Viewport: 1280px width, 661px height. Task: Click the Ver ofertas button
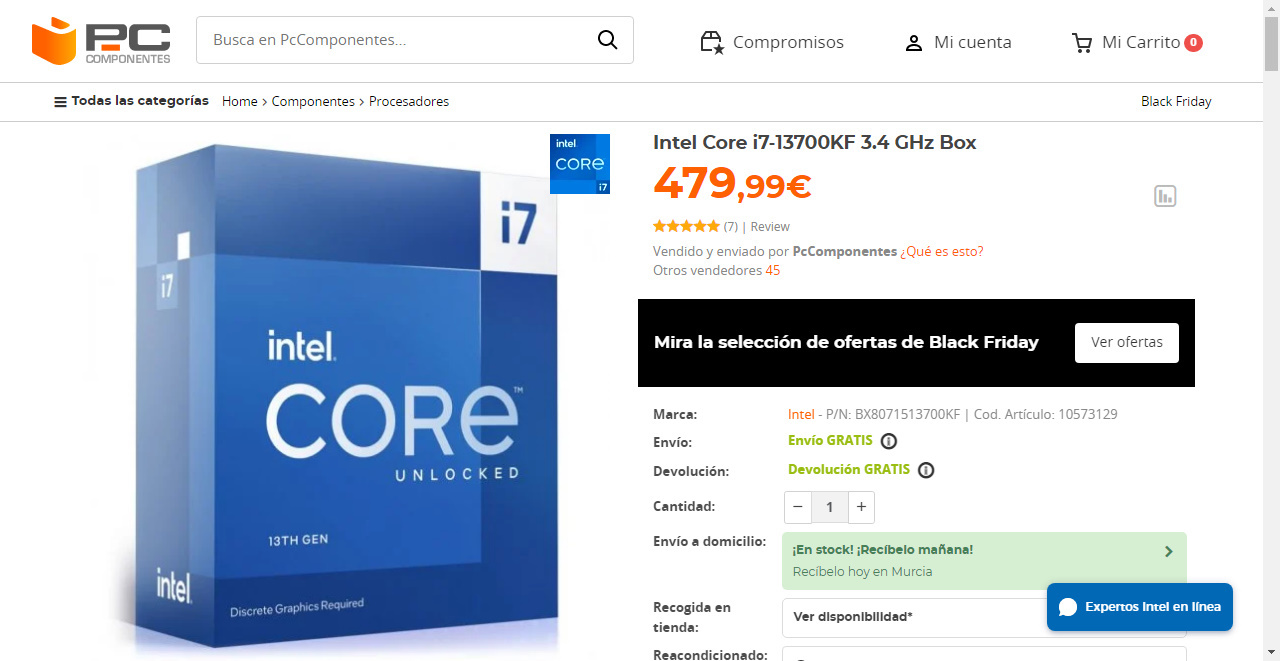(x=1127, y=343)
